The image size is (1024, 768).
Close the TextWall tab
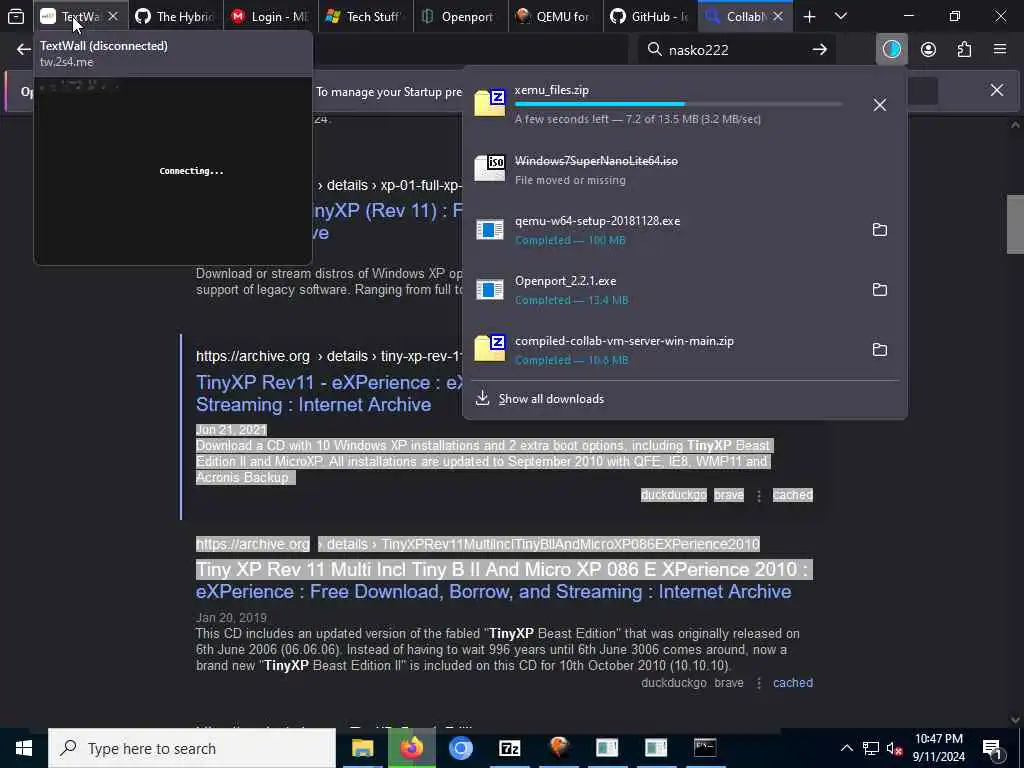click(x=113, y=16)
